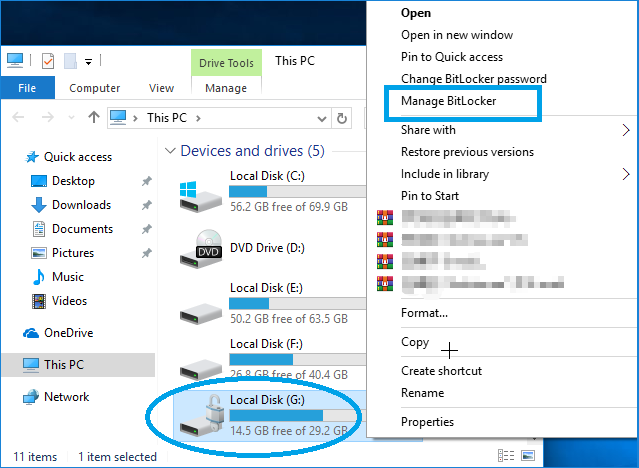This screenshot has height=468, width=639.
Task: Open Videos in the navigation pane
Action: [69, 301]
